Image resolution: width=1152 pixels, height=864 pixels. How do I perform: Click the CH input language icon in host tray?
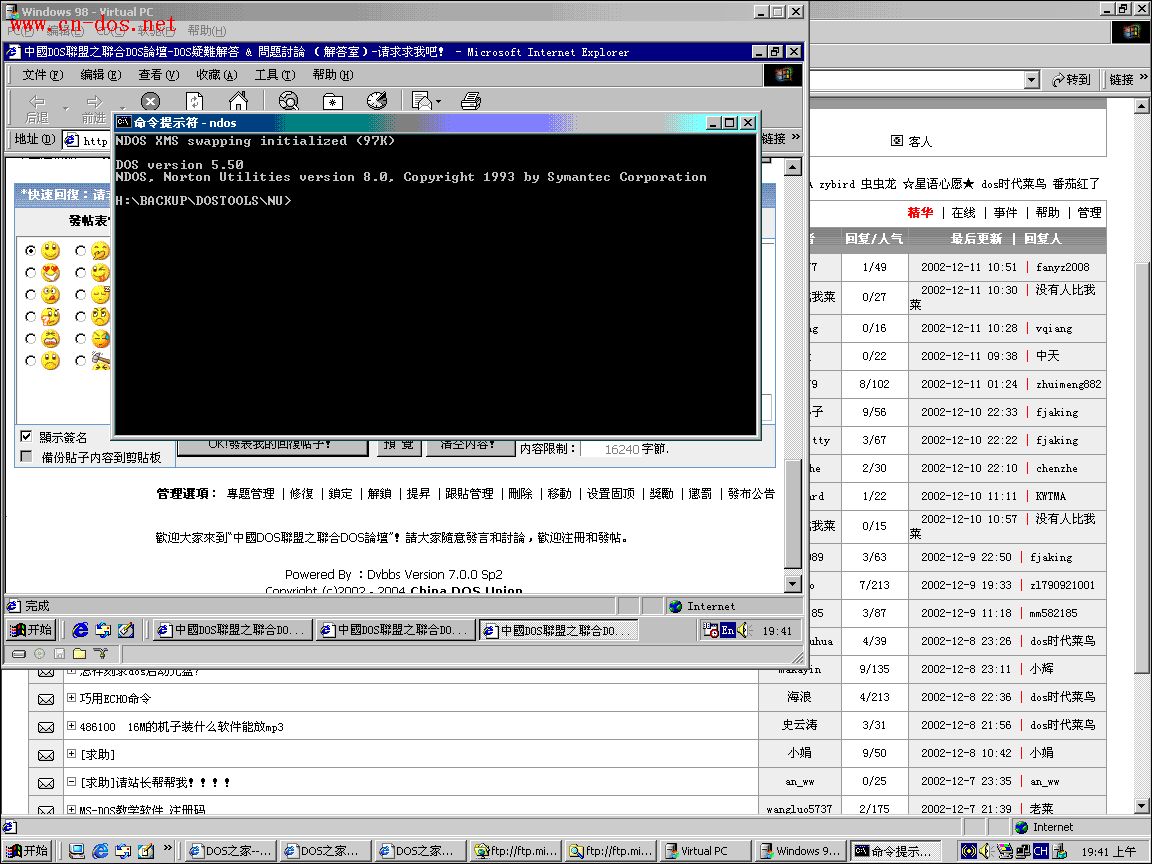(1040, 851)
